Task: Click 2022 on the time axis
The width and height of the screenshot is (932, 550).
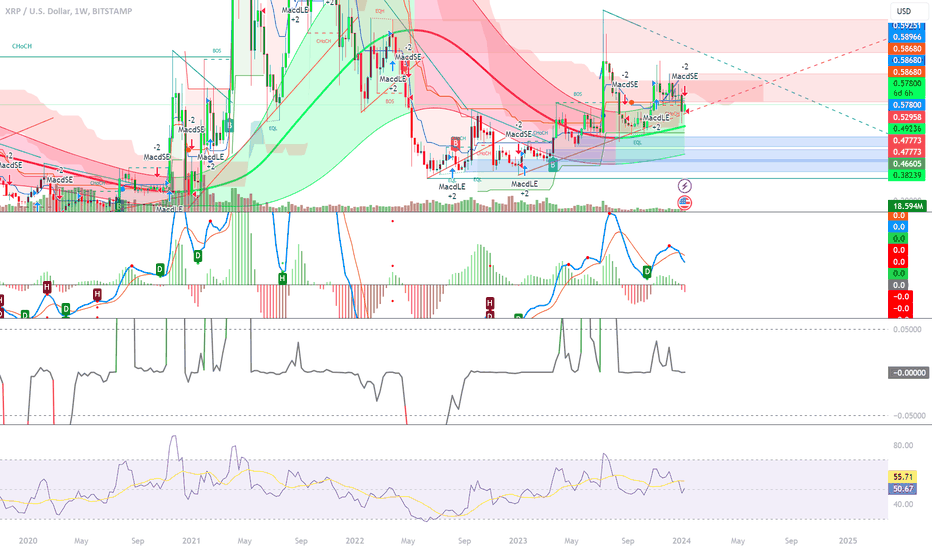Action: 354,540
